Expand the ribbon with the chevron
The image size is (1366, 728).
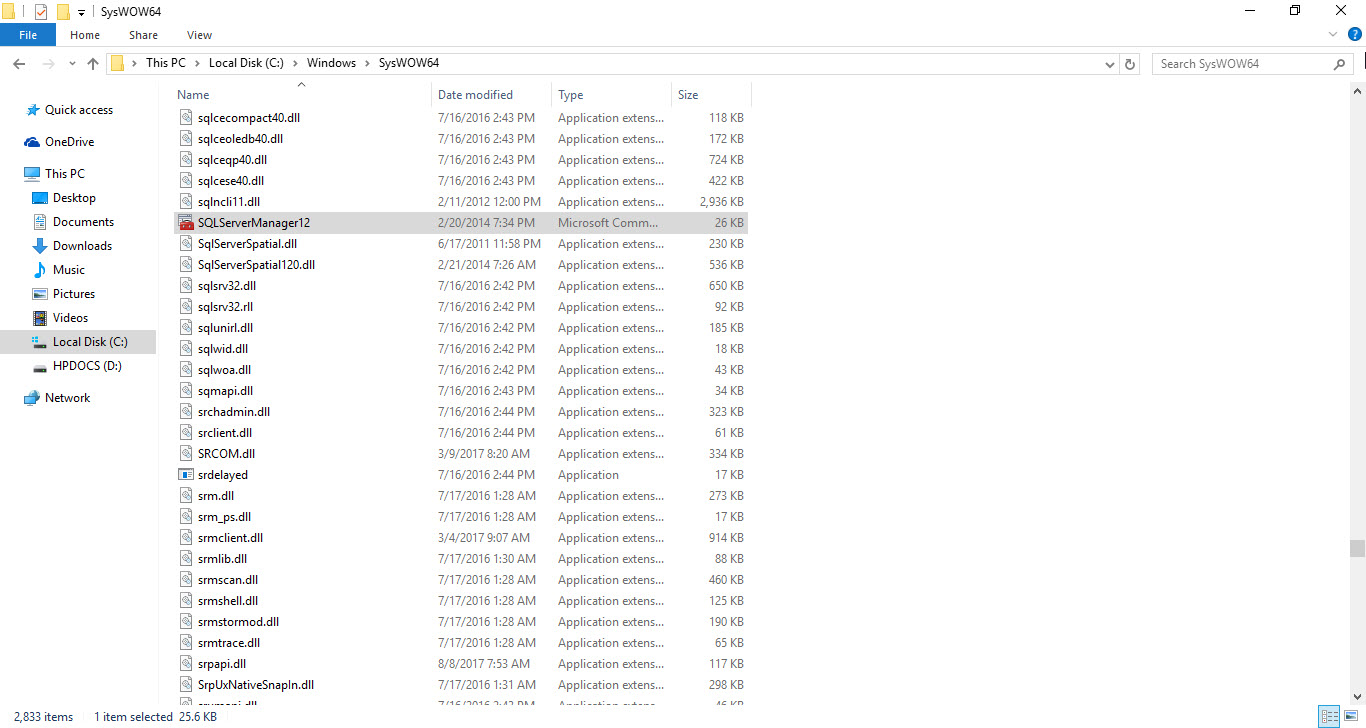tap(1333, 35)
